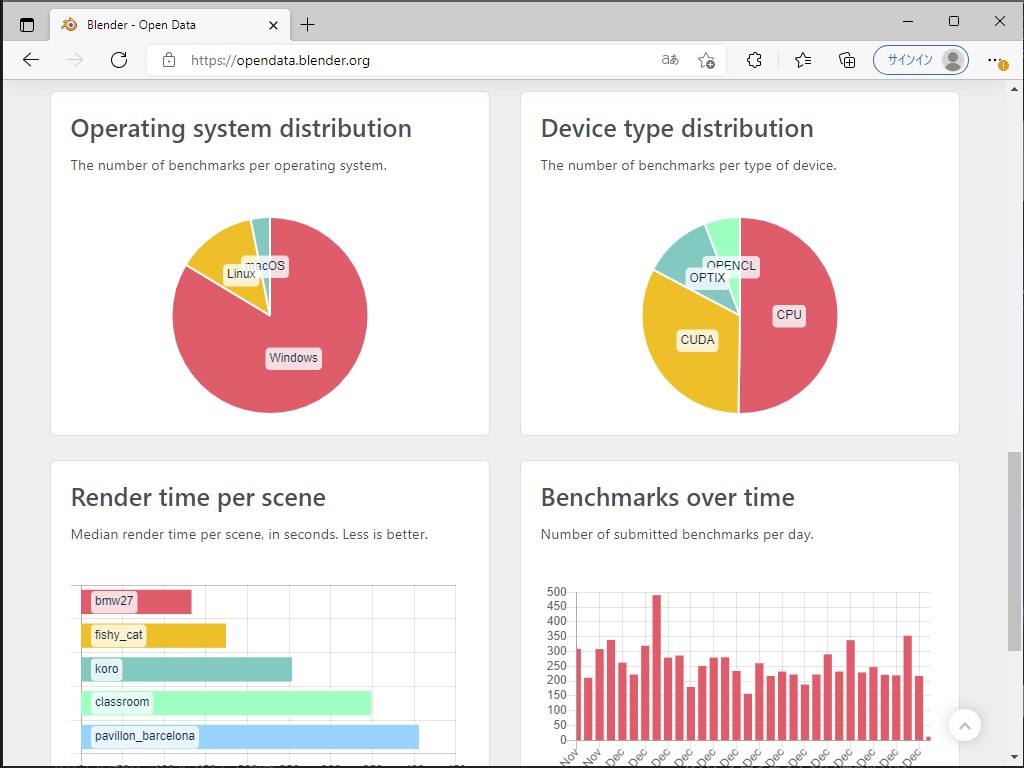Select the Windows pie slice label
The image size is (1024, 768).
pyautogui.click(x=293, y=358)
